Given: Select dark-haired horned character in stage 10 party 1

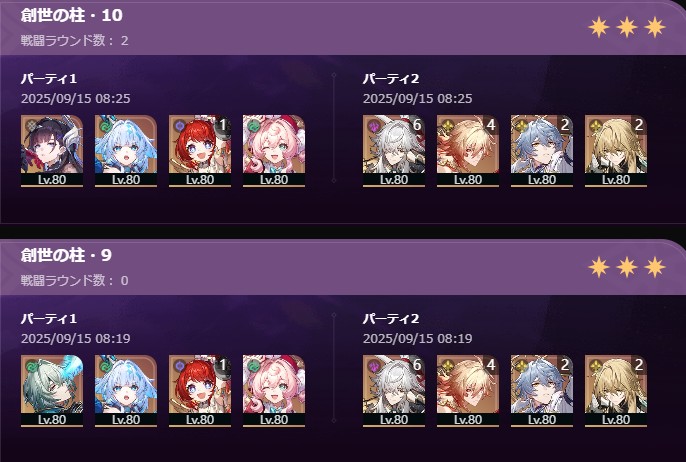Looking at the screenshot, I should (x=52, y=151).
